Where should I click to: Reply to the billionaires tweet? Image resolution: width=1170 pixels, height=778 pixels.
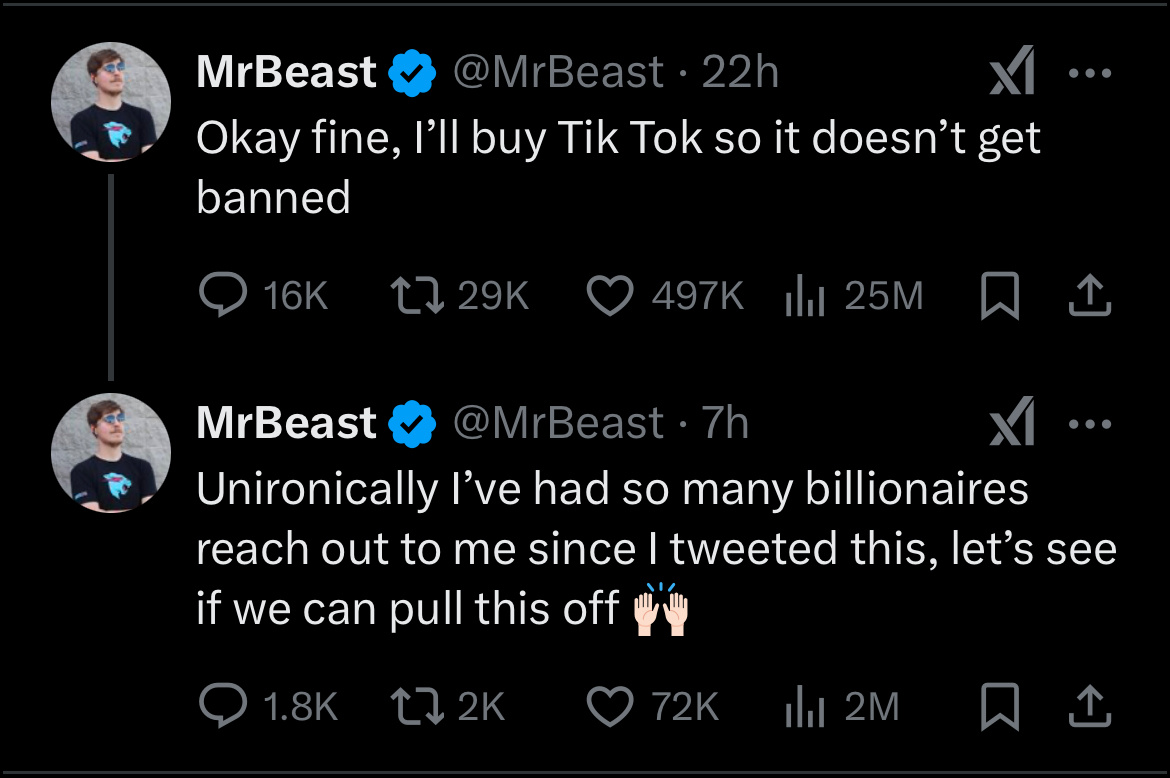(222, 707)
